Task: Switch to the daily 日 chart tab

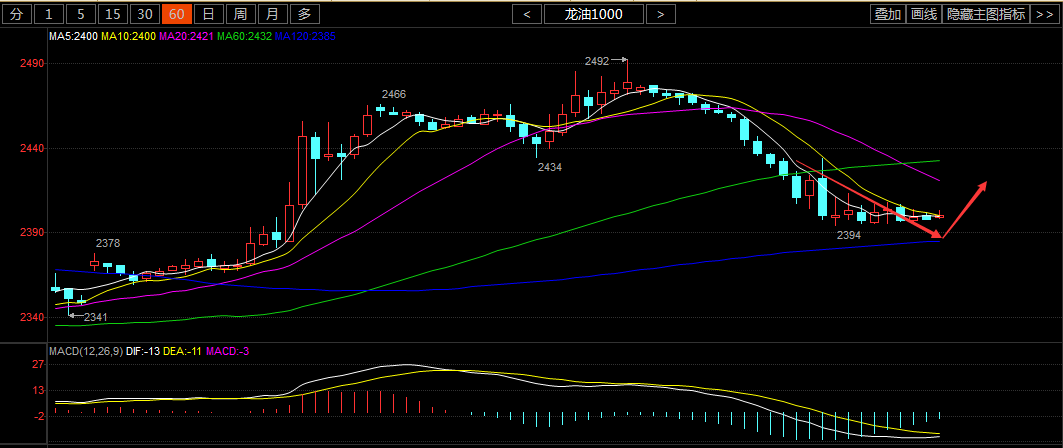Action: click(207, 14)
